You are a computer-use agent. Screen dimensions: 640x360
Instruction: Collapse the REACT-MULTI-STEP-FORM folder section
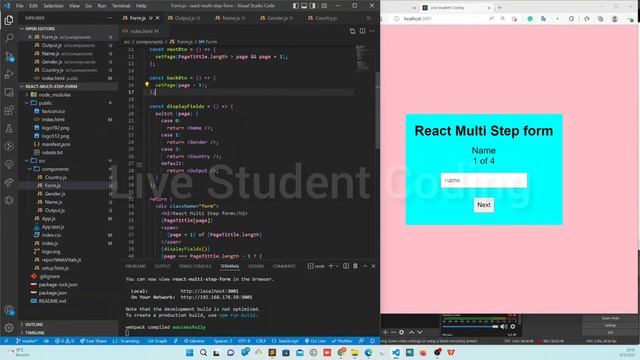(x=69, y=87)
